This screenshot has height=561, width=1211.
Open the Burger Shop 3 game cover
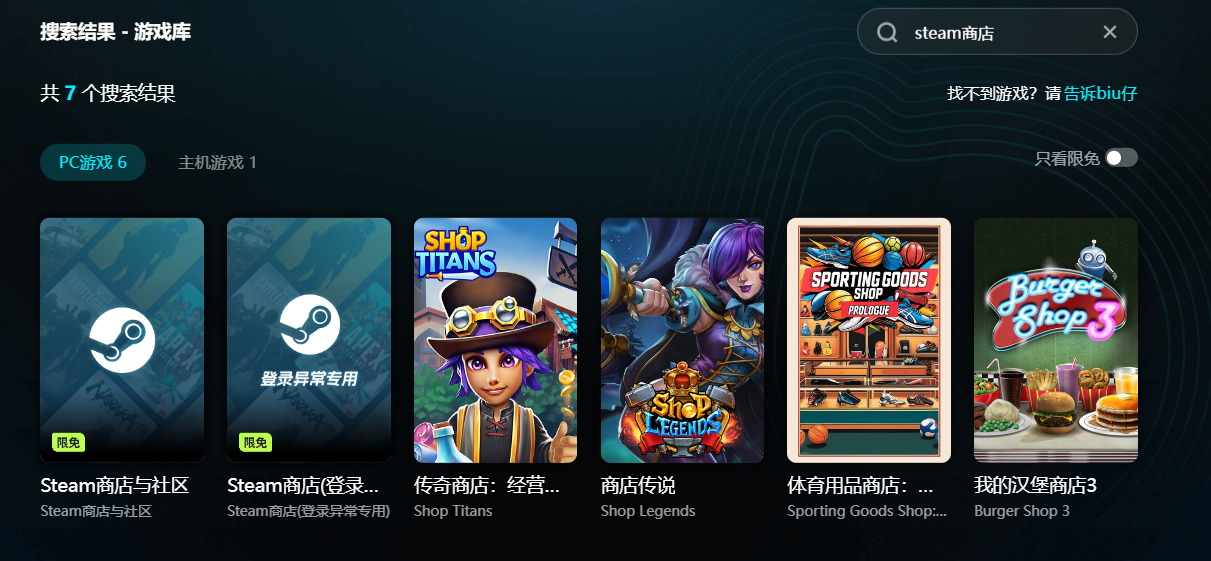[1056, 340]
